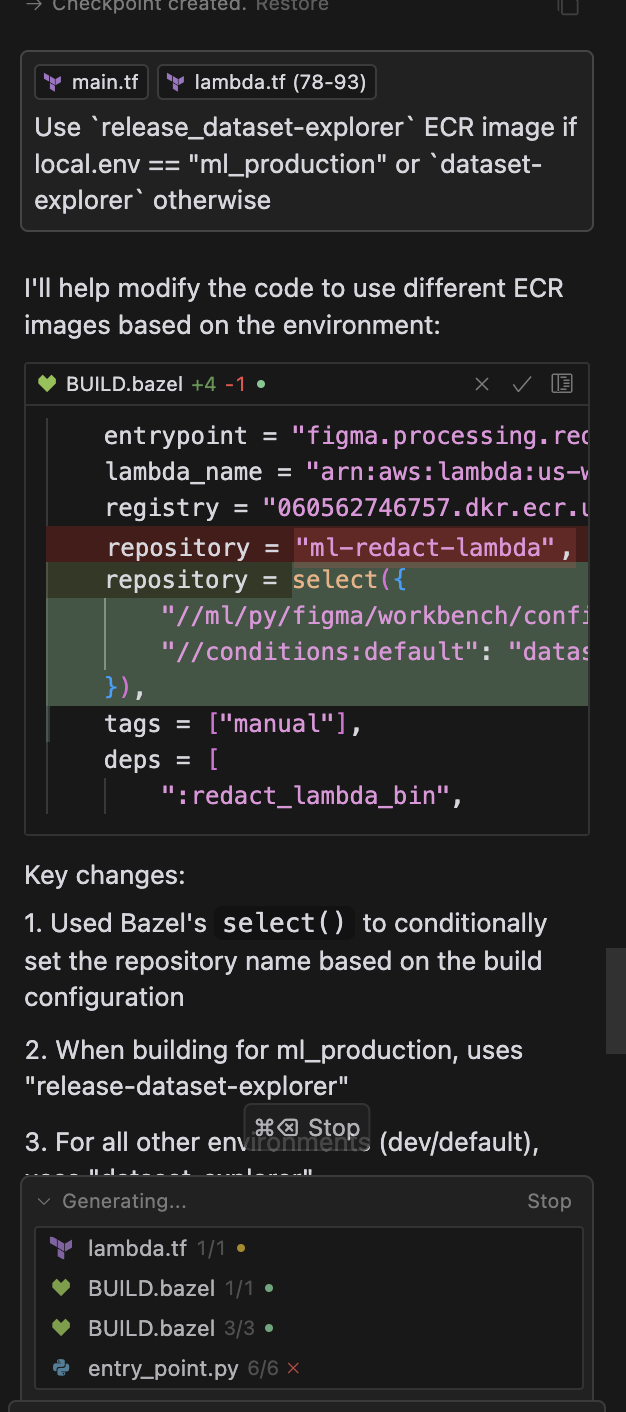Open lambda.tf in the generating file list

137,1248
